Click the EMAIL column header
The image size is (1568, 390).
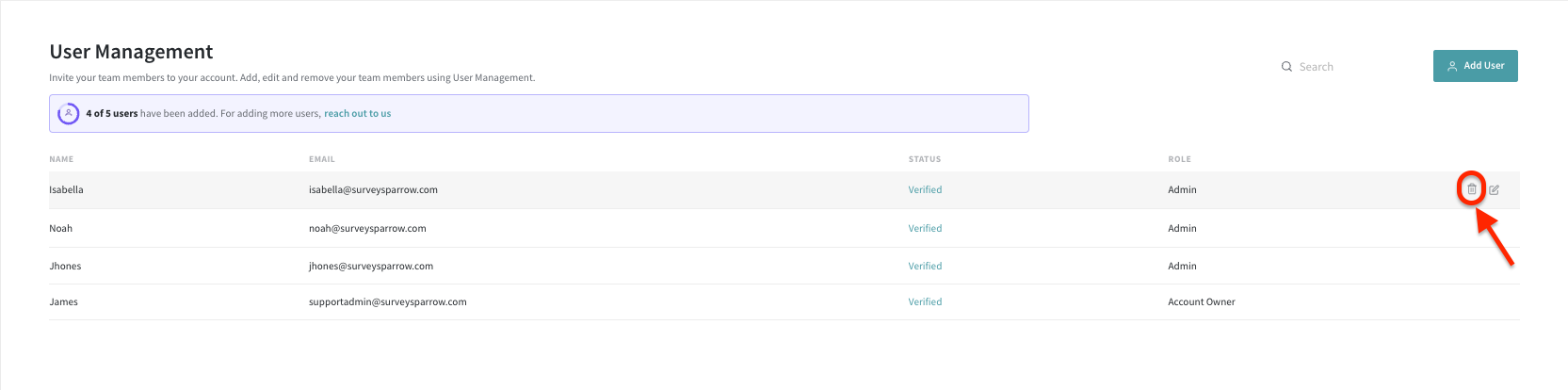322,159
